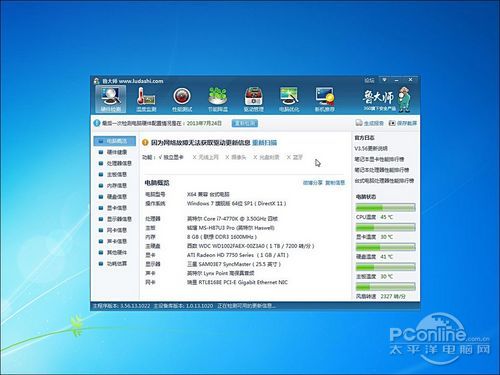Click the 论坛 forum link in title bar

click(x=369, y=80)
